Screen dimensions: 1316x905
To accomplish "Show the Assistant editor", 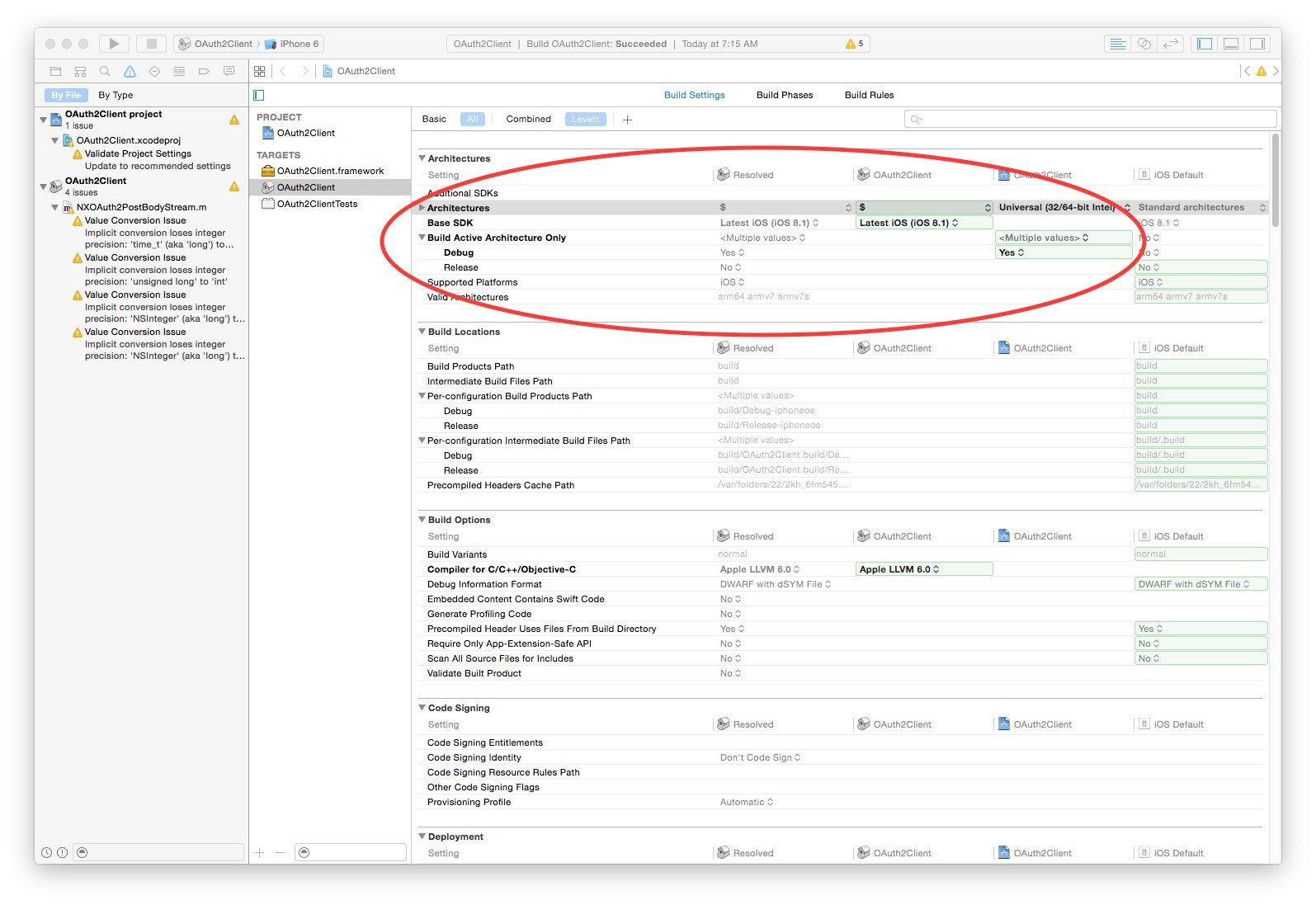I will [1144, 44].
